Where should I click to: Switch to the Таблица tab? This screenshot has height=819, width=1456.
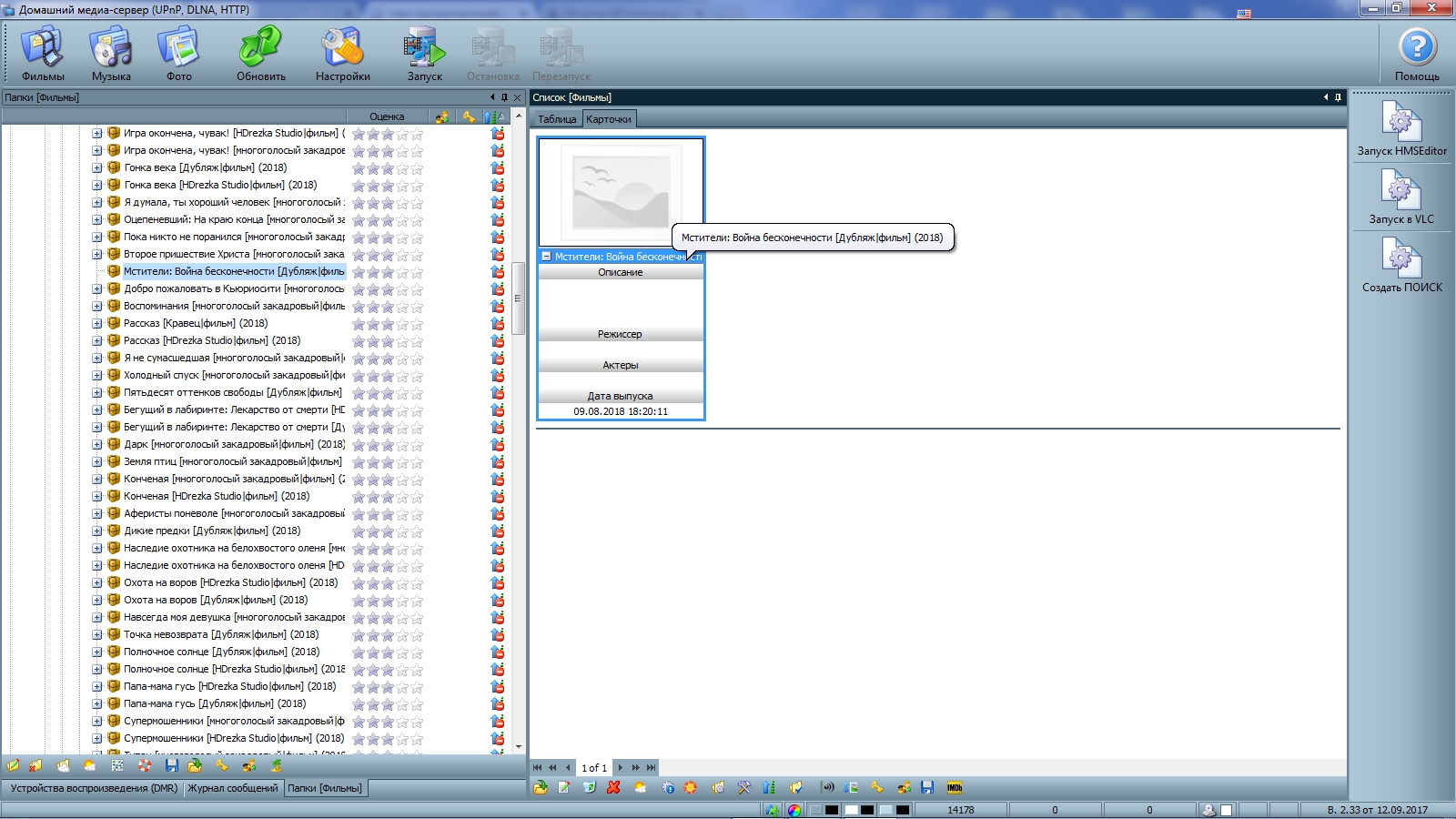[557, 119]
